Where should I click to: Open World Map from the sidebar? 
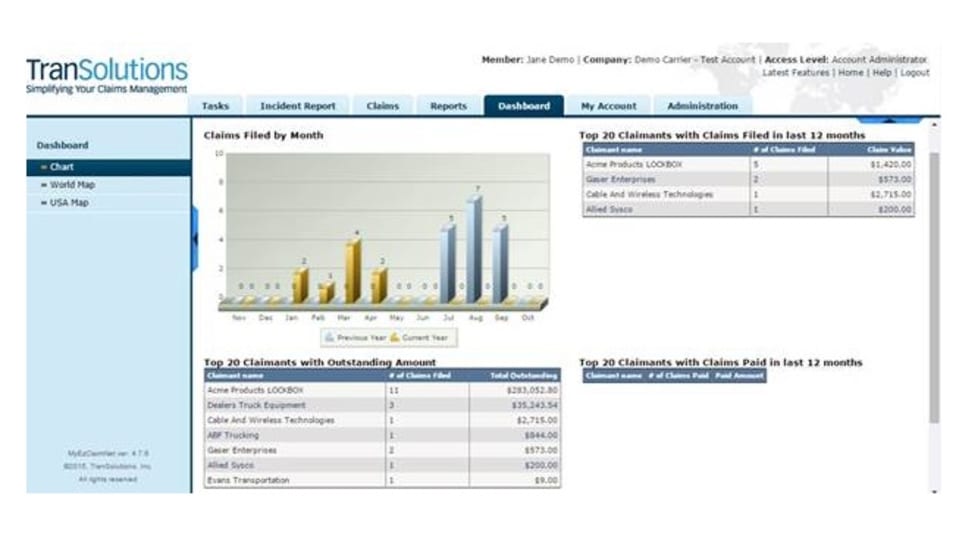click(x=71, y=185)
